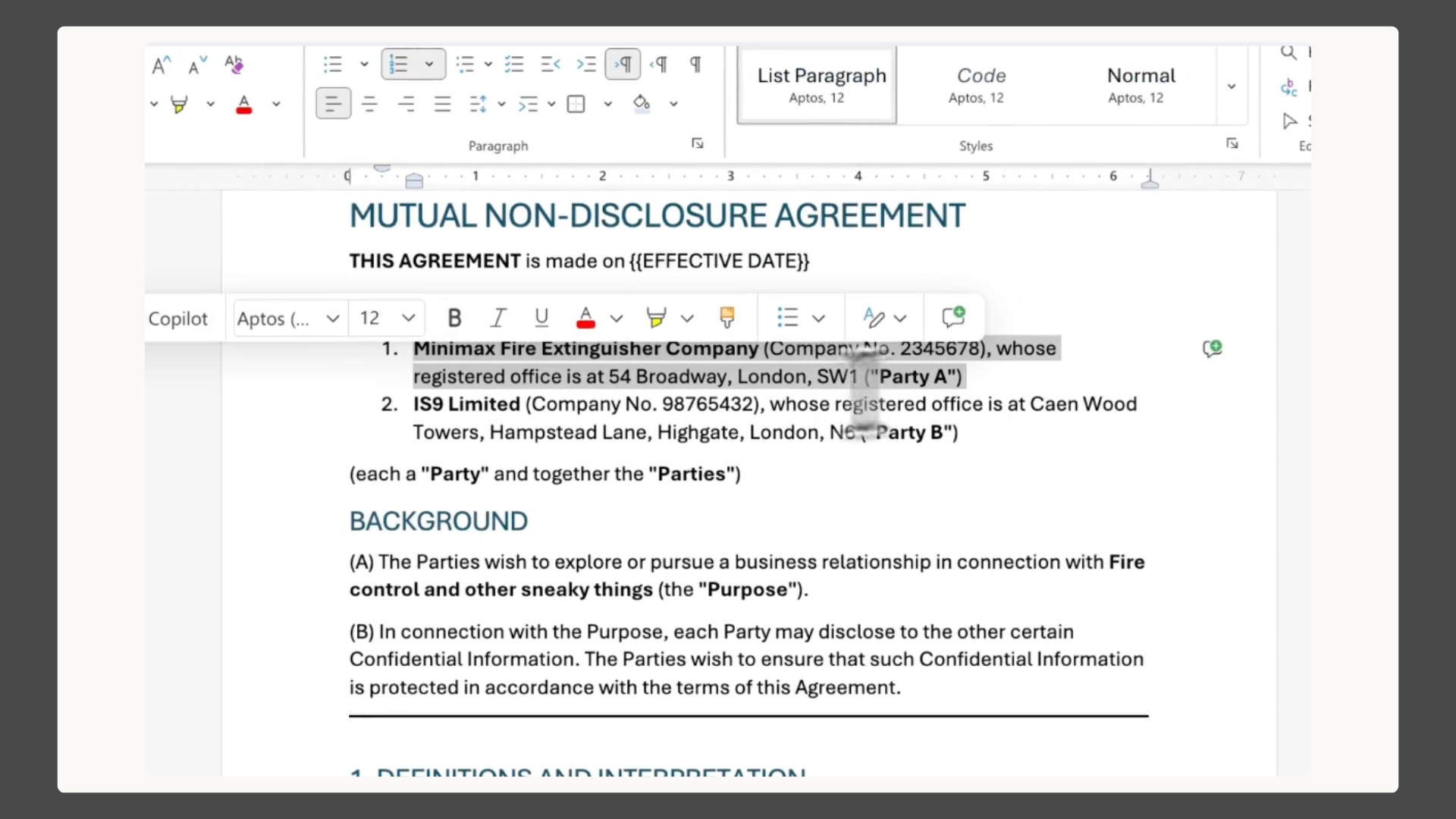Viewport: 1456px width, 819px height.
Task: Click the Shading paint bucket icon
Action: click(642, 104)
